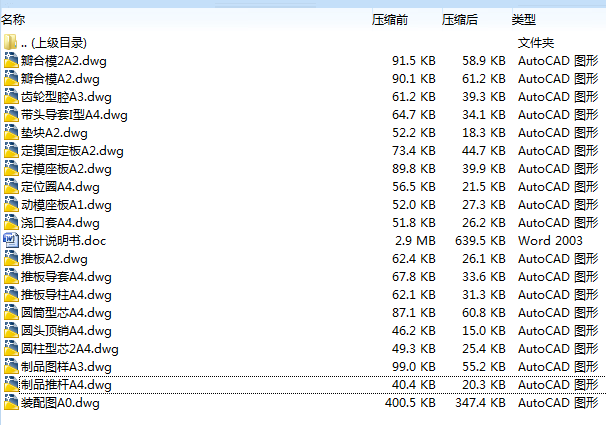
Task: Click the file icon of 装配图A0.dwg
Action: [x=11, y=403]
